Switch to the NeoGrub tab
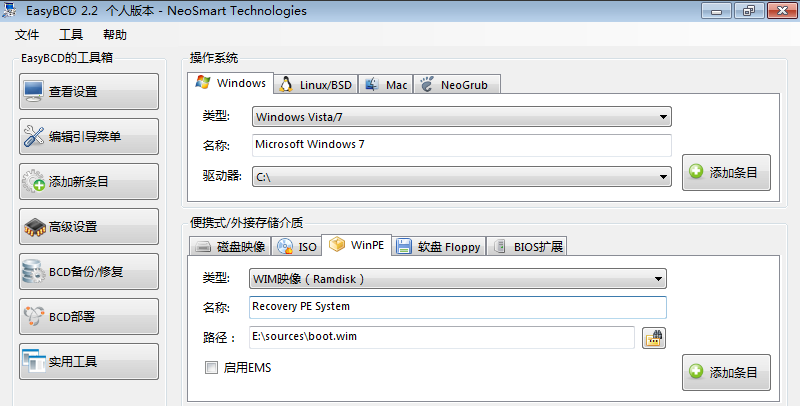 click(457, 85)
